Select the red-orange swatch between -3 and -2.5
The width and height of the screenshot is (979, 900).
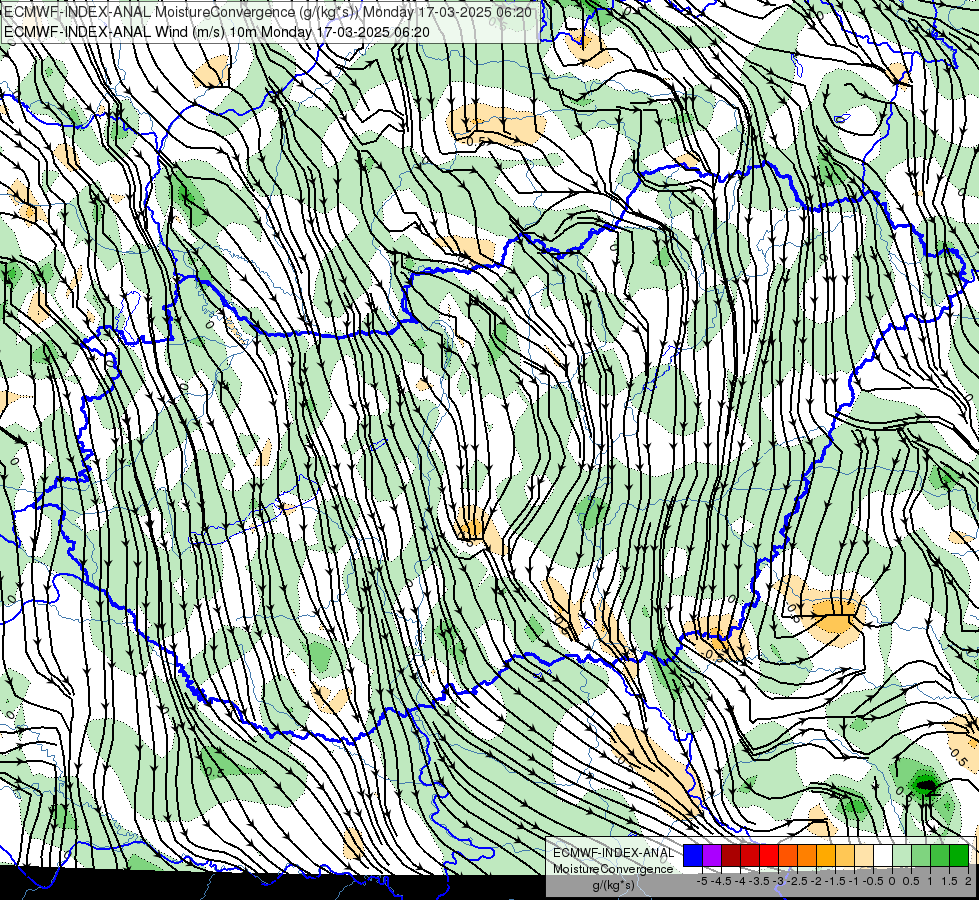point(788,856)
